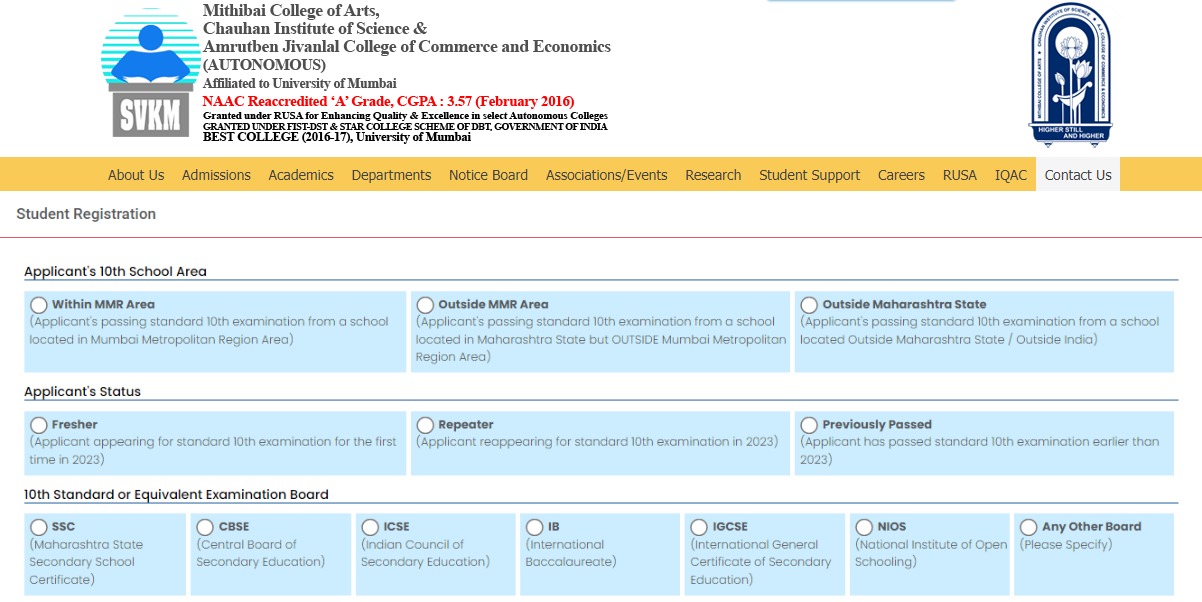The image size is (1202, 602).
Task: Select ICSE examination board radio
Action: click(370, 527)
